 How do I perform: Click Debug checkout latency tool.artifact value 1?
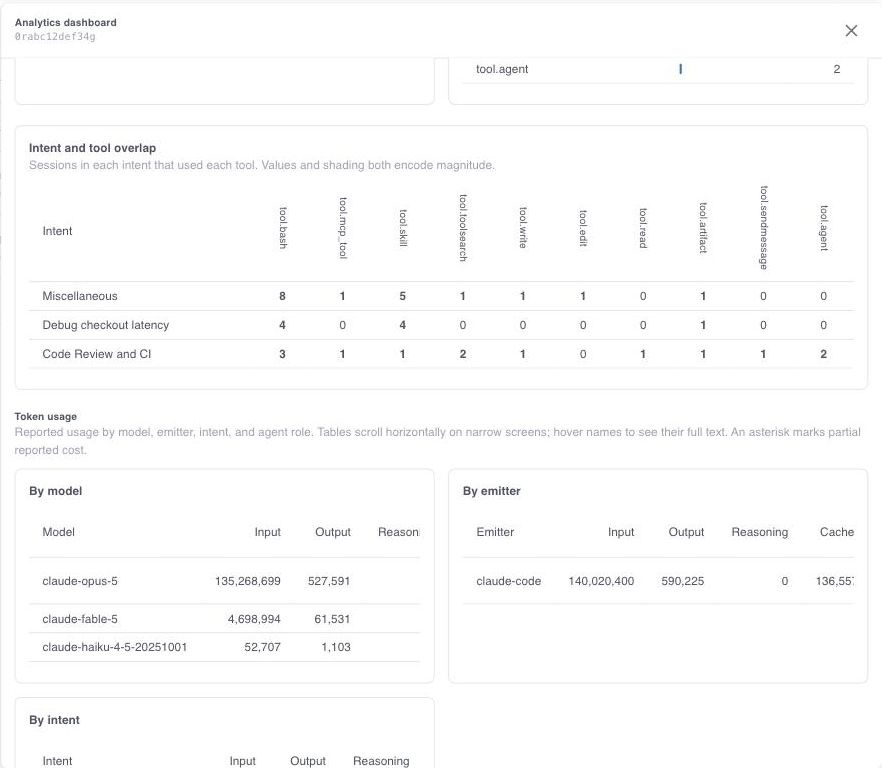coord(703,325)
